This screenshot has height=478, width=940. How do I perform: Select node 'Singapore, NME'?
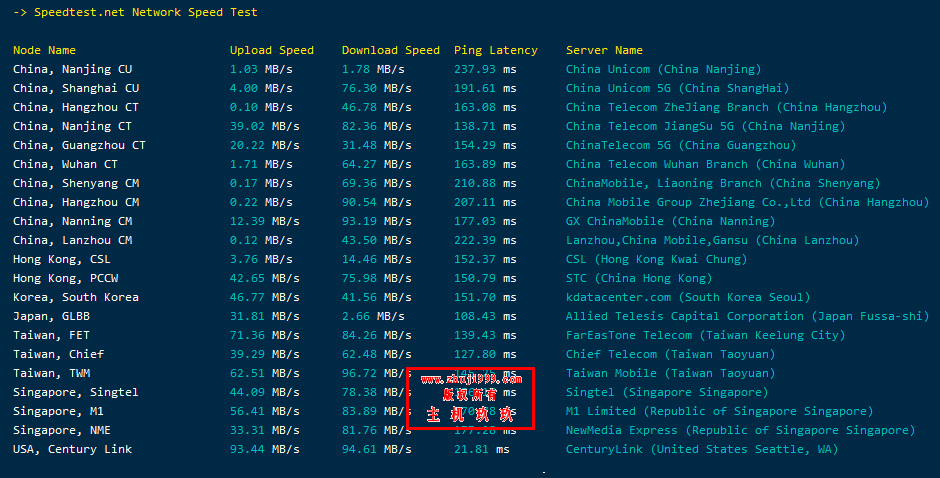[x=62, y=431]
